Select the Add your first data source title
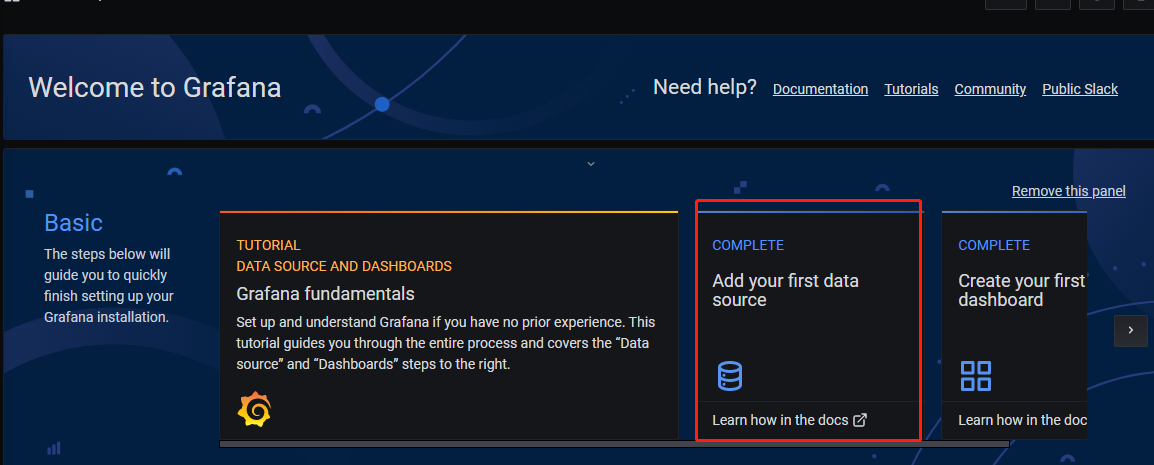1154x465 pixels. (x=785, y=291)
